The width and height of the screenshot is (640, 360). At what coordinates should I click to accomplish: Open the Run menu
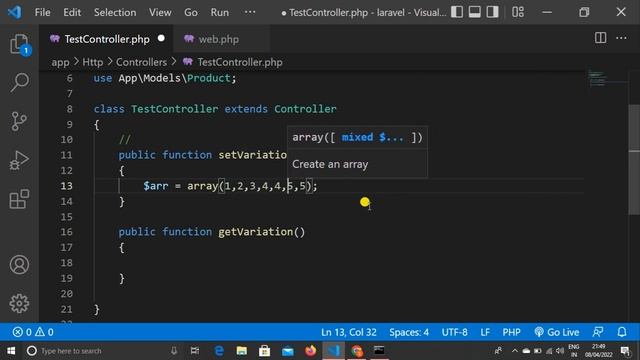[220, 12]
